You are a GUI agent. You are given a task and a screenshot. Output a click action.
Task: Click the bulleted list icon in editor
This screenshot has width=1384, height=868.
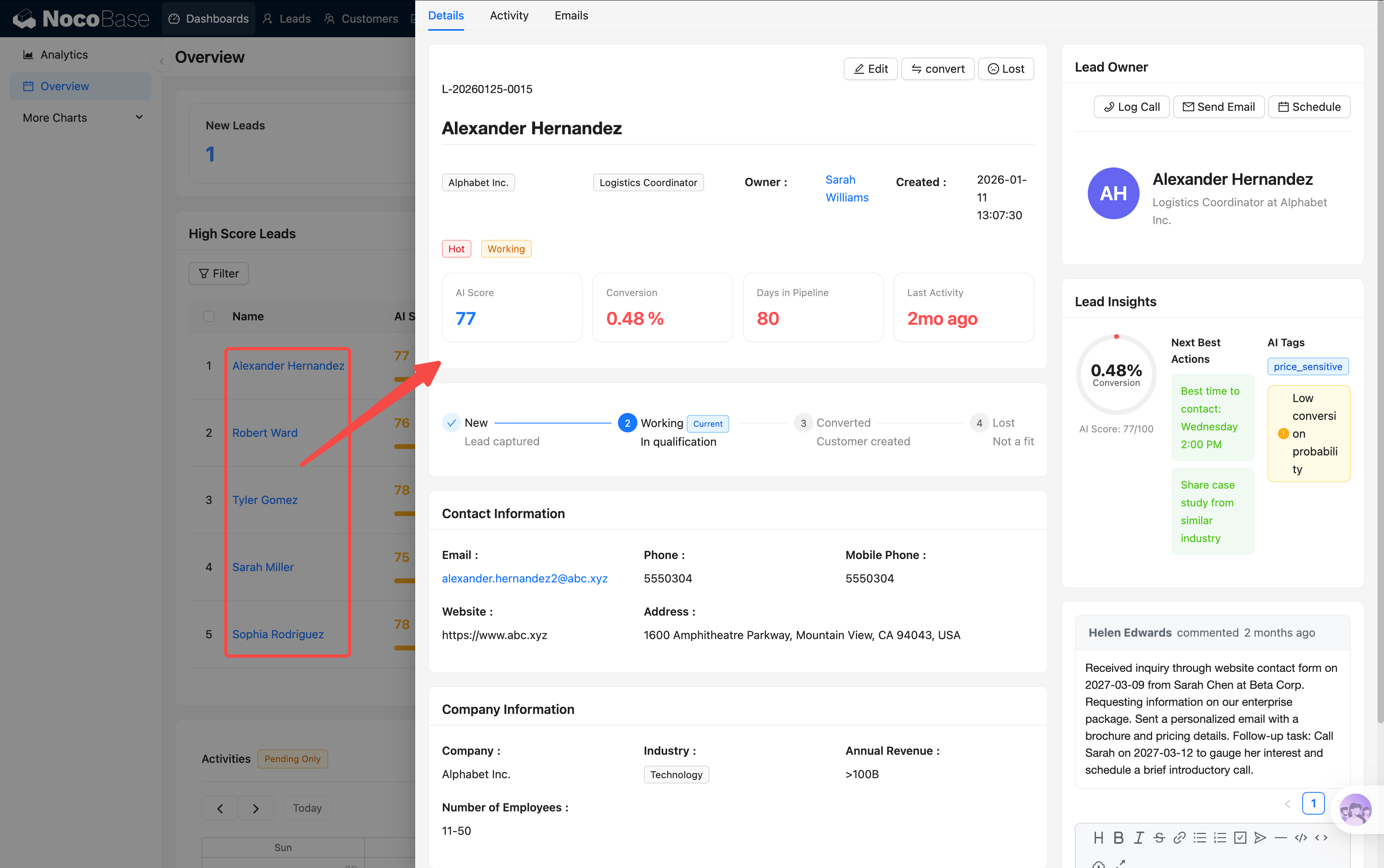[1199, 838]
